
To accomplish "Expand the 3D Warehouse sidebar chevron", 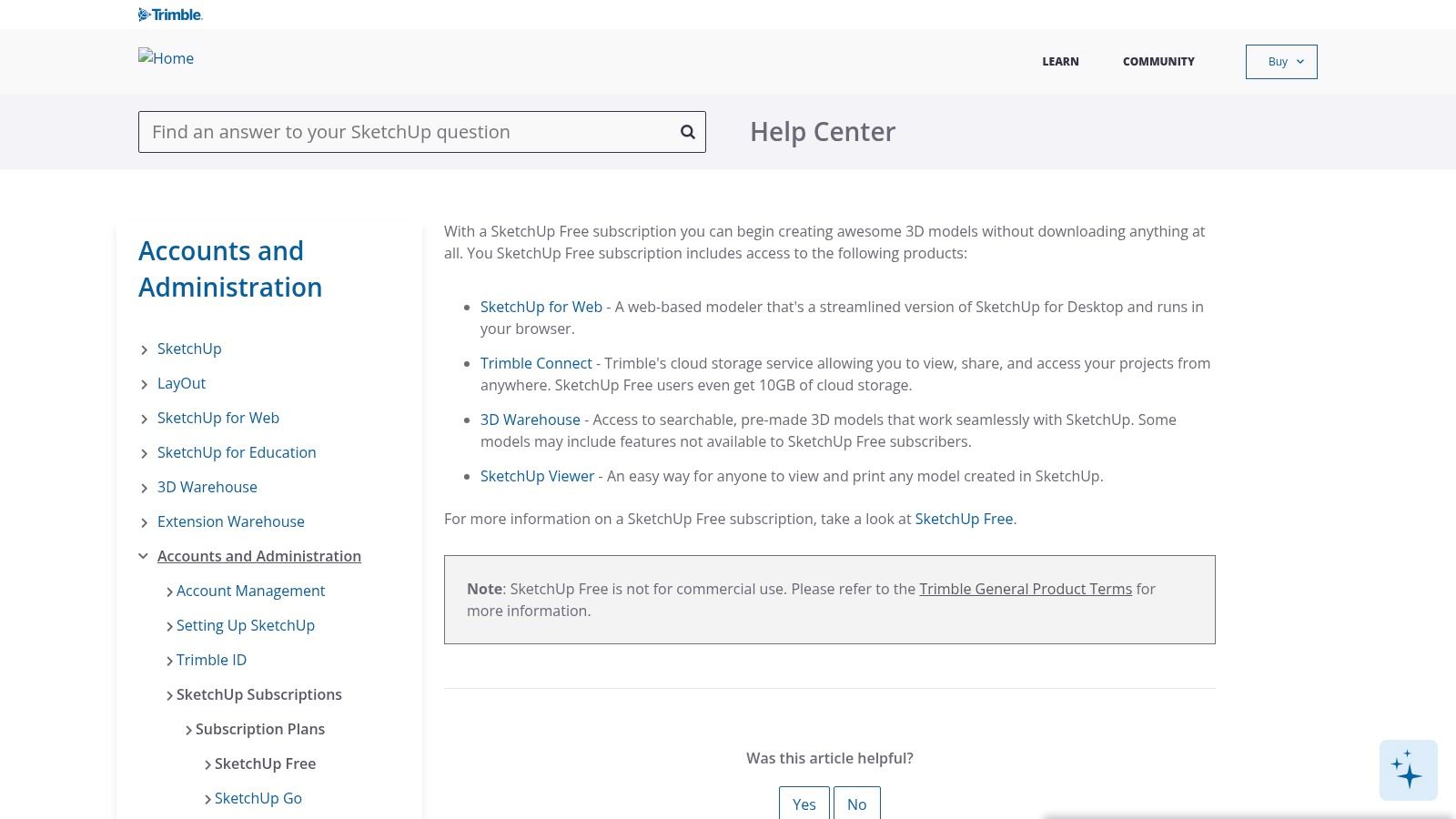I will point(145,489).
